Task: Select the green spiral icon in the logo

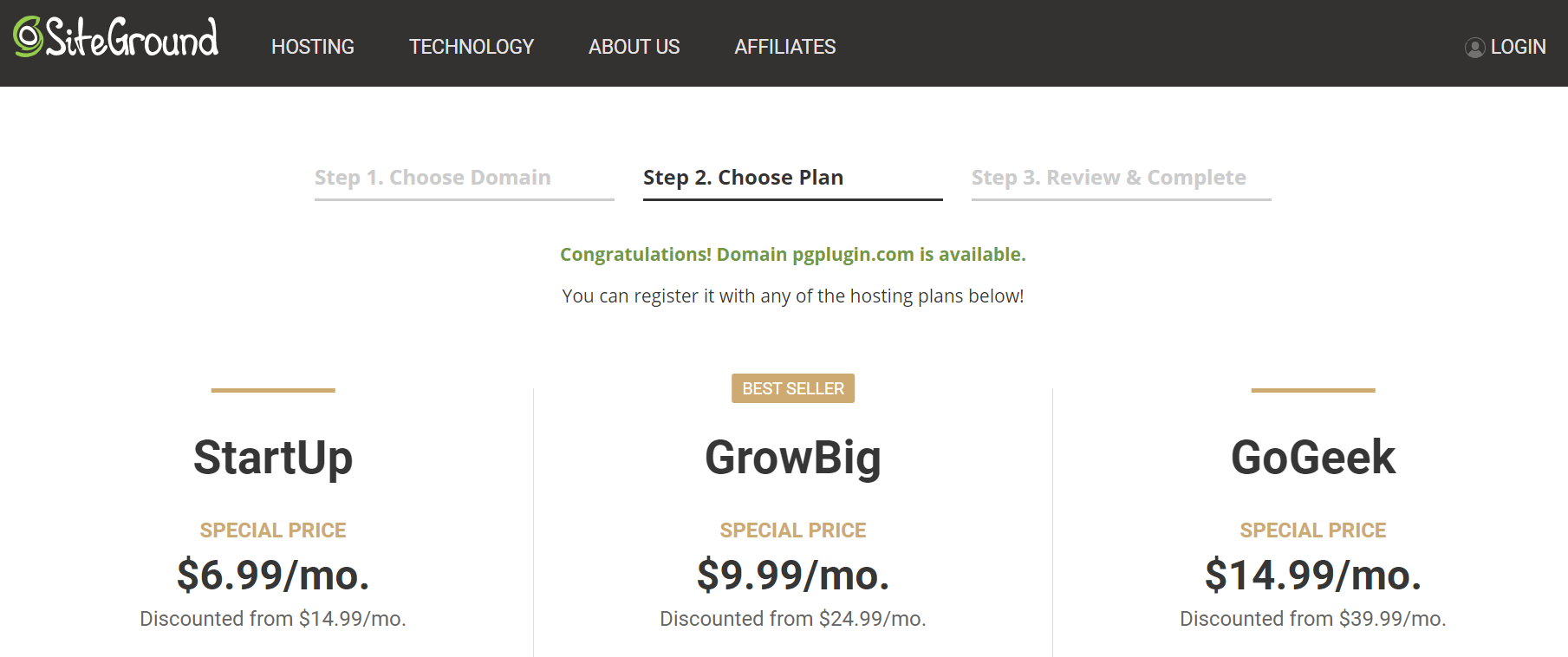Action: pos(28,36)
